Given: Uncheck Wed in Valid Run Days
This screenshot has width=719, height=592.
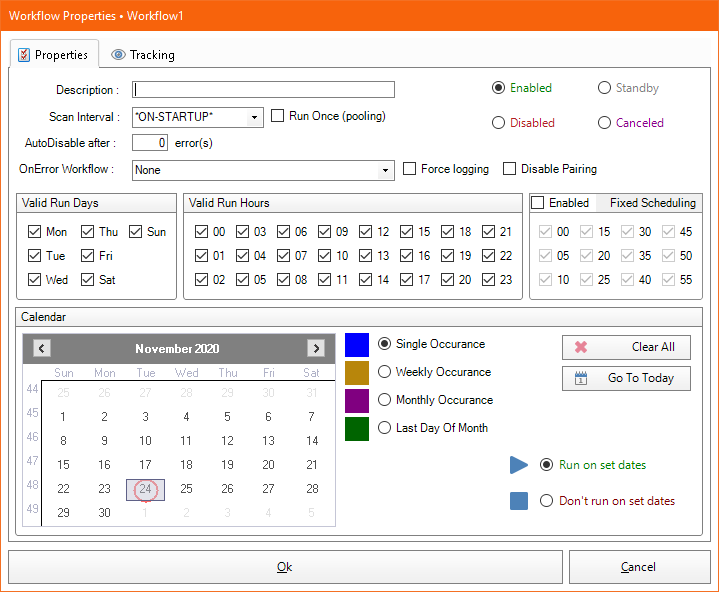Looking at the screenshot, I should click(x=34, y=280).
